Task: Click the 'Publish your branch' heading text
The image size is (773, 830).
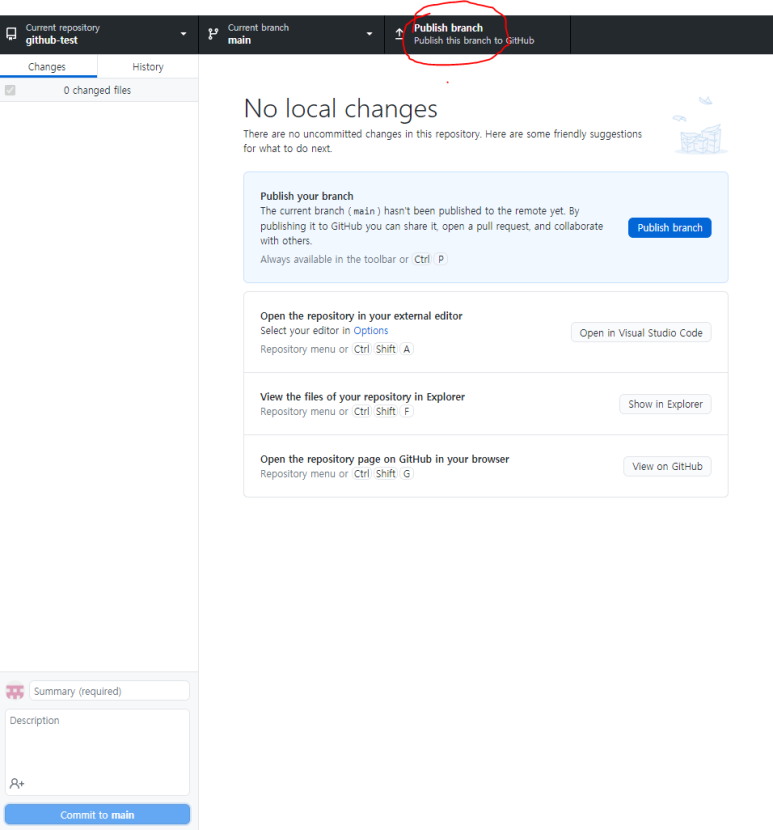Action: (x=307, y=196)
